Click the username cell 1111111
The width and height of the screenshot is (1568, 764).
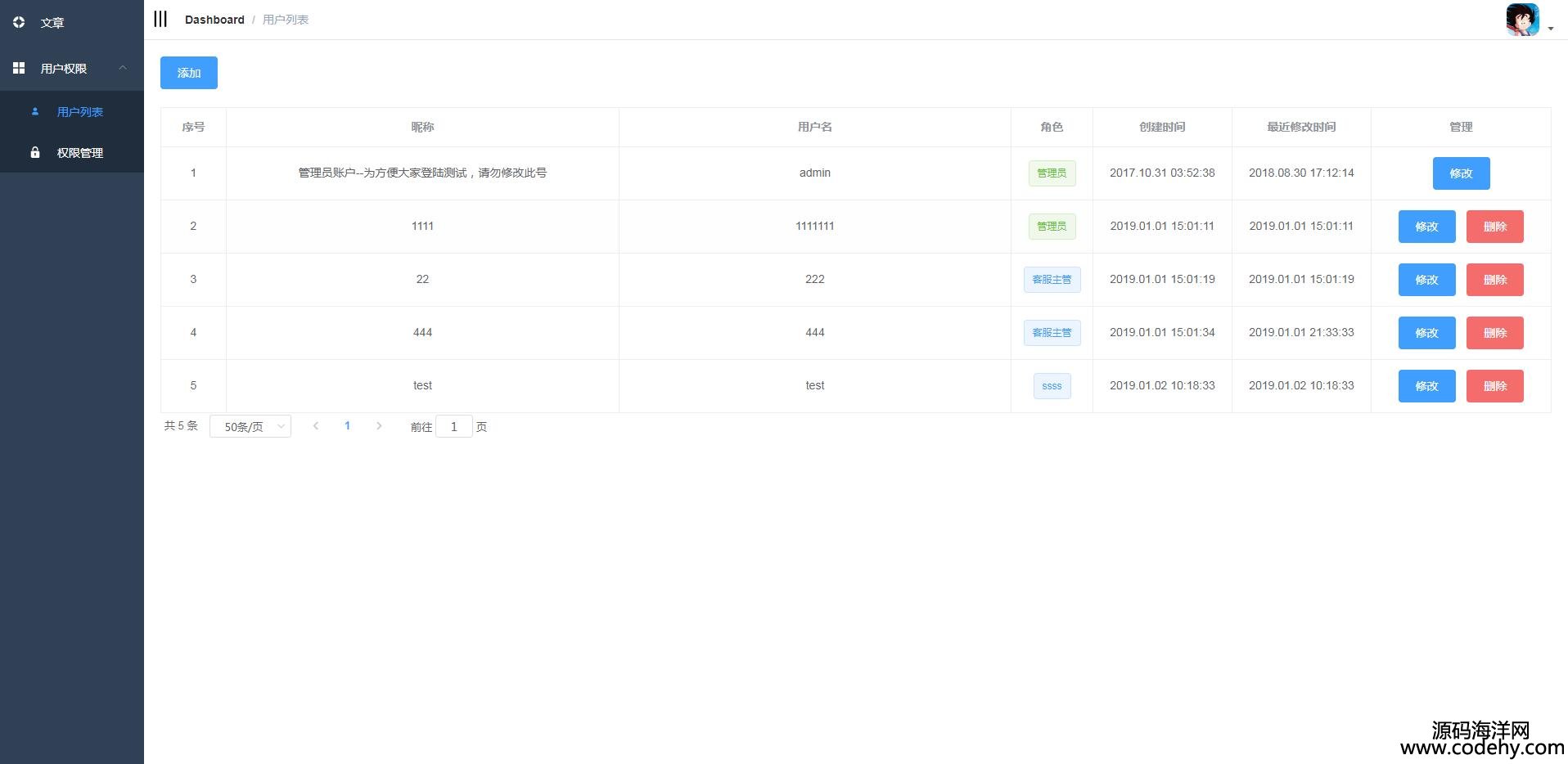point(815,226)
